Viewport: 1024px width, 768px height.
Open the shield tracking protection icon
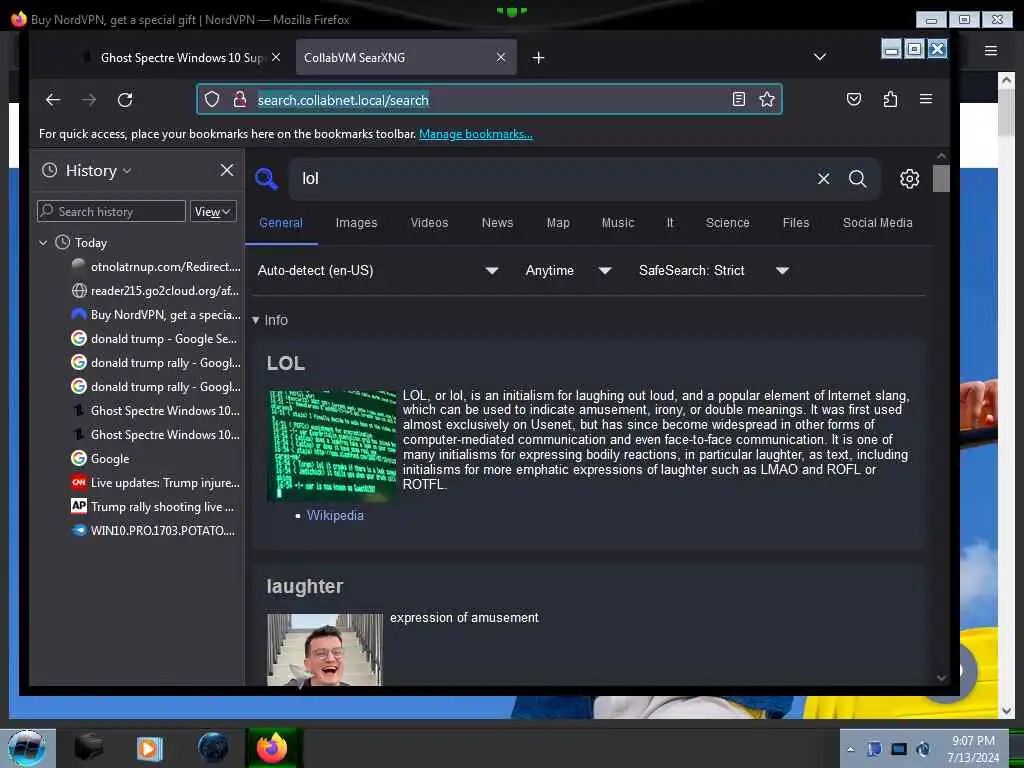click(x=212, y=99)
